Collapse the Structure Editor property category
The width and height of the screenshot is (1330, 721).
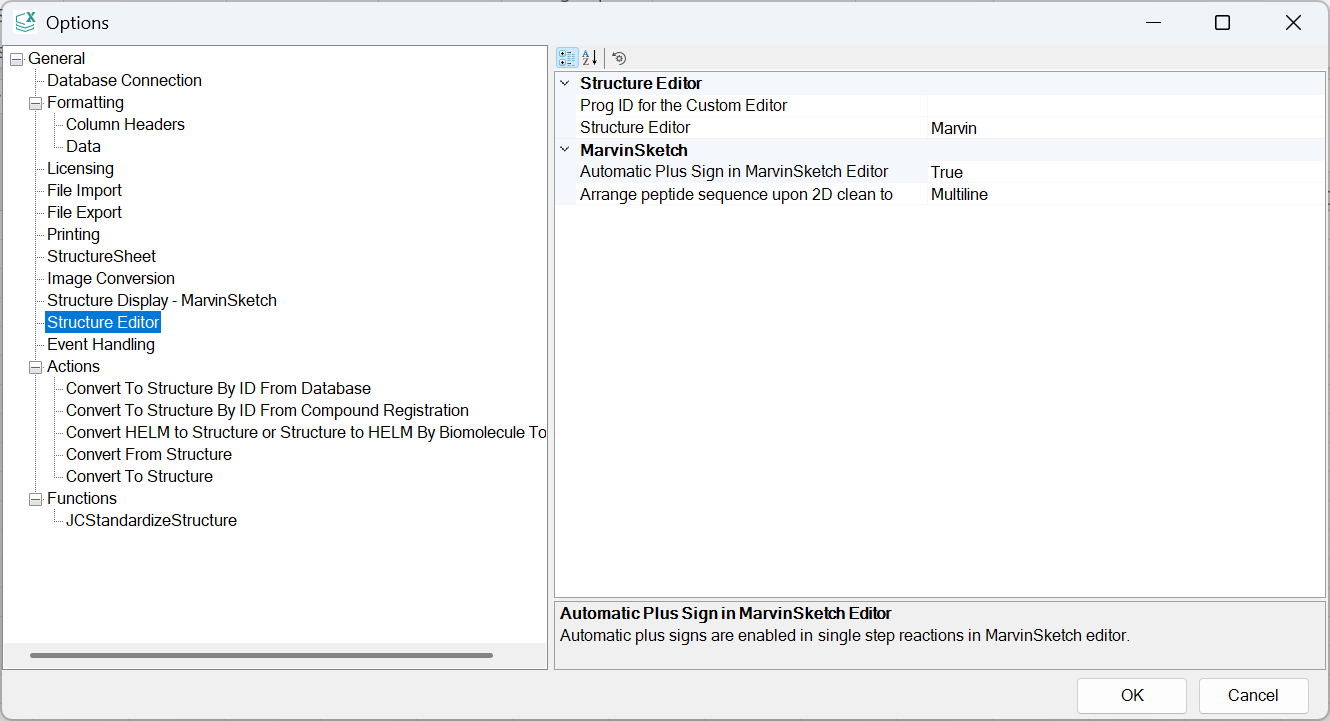tap(565, 84)
